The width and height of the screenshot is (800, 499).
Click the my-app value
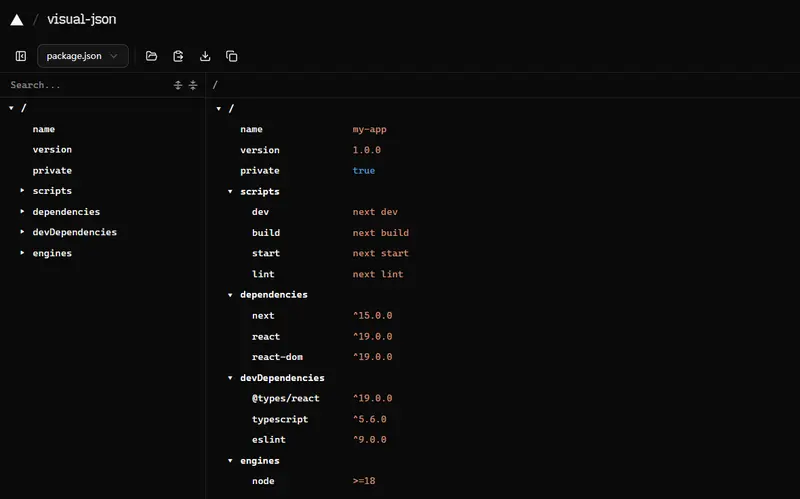click(369, 129)
